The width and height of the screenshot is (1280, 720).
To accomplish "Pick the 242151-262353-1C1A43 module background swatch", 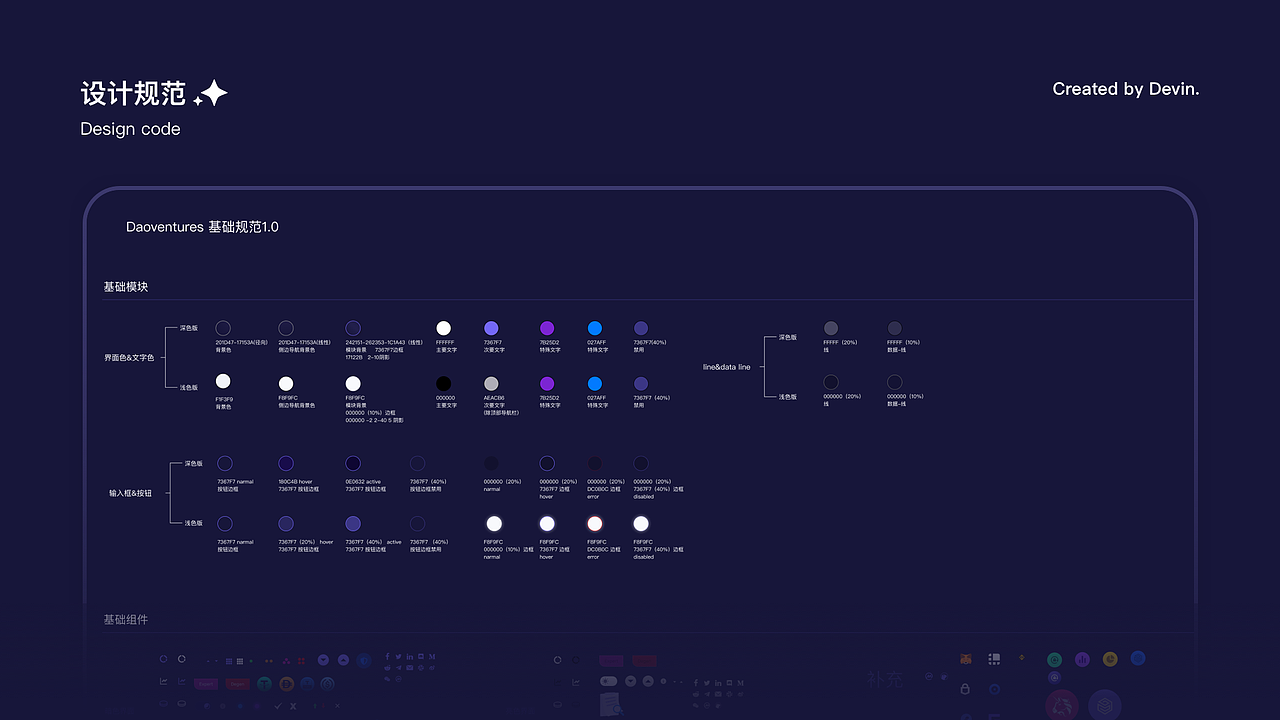I will [353, 328].
